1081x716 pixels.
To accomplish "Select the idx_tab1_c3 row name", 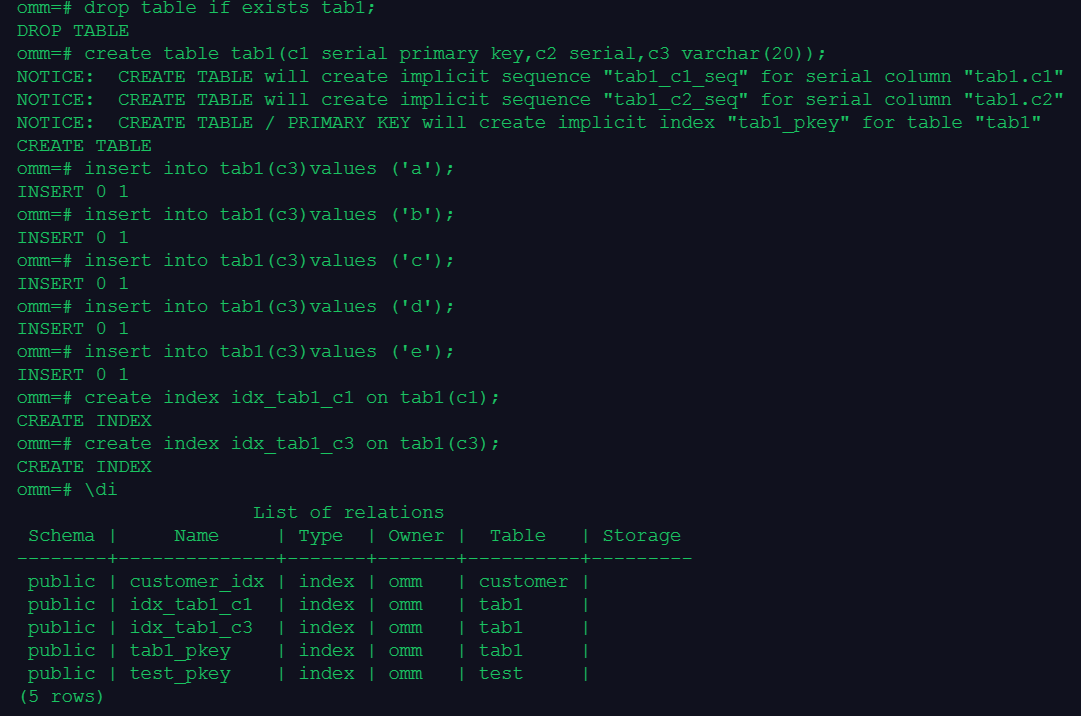I will (x=190, y=628).
